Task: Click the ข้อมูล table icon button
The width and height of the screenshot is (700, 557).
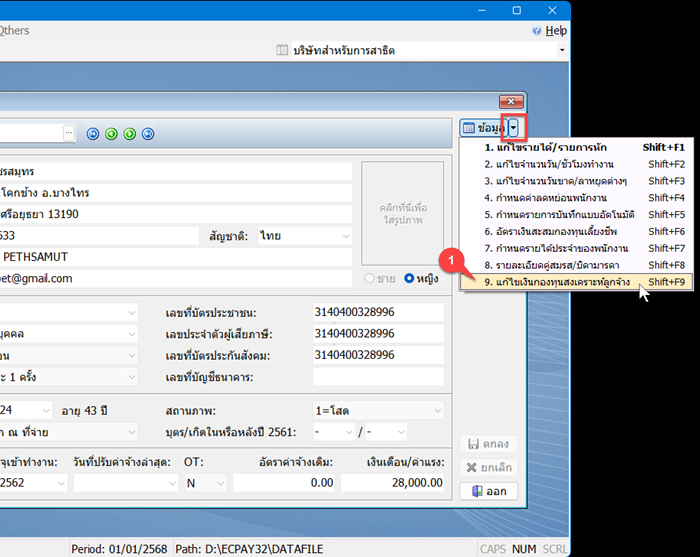Action: click(x=483, y=128)
